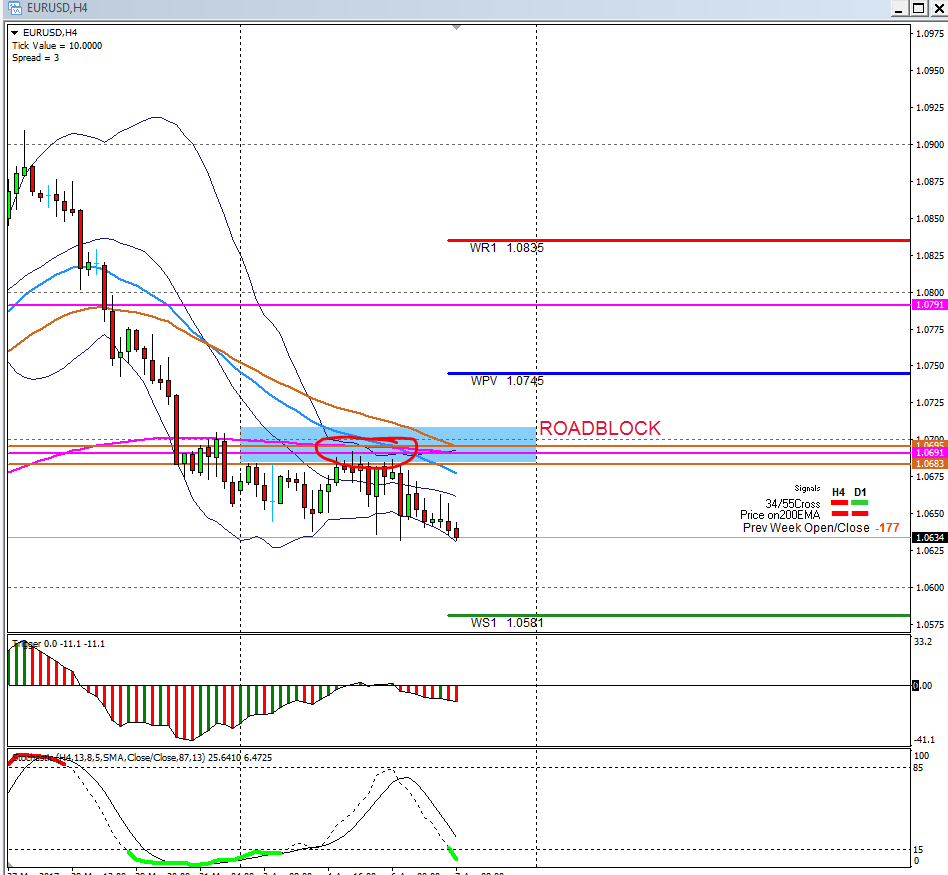Click the WR1 1.0835 label
The image size is (948, 875).
pyautogui.click(x=507, y=248)
